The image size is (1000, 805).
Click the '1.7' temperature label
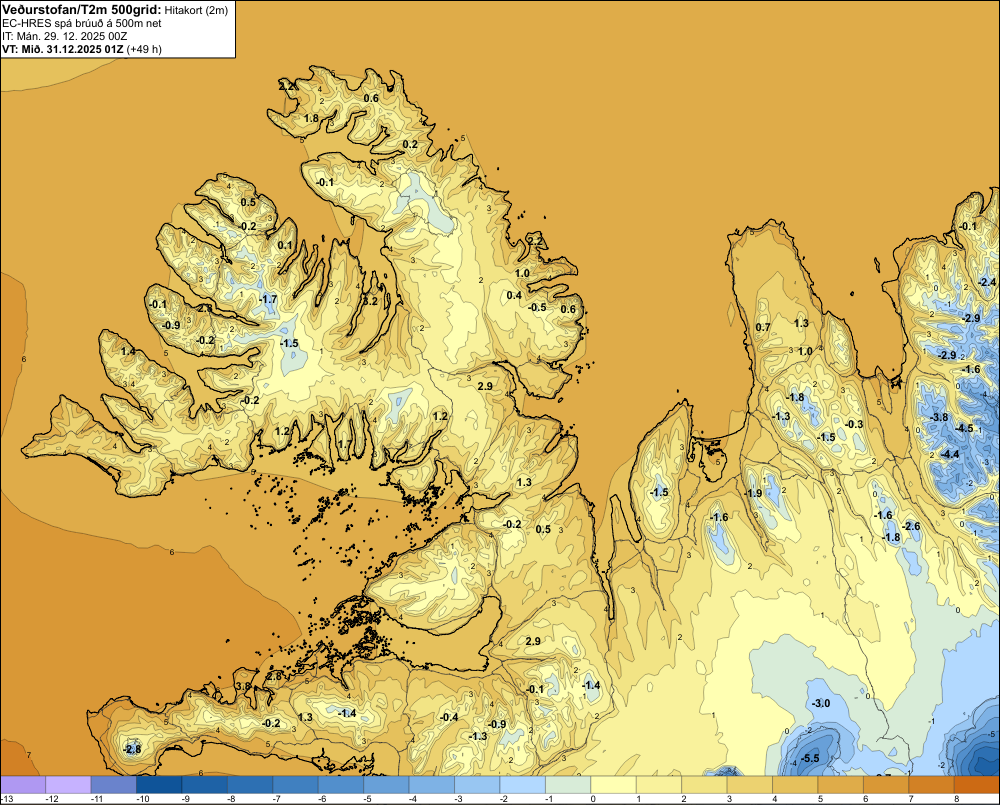(x=344, y=444)
